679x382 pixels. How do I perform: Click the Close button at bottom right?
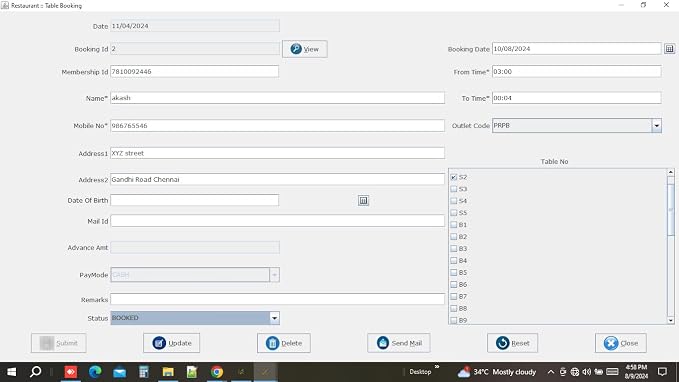pos(621,343)
